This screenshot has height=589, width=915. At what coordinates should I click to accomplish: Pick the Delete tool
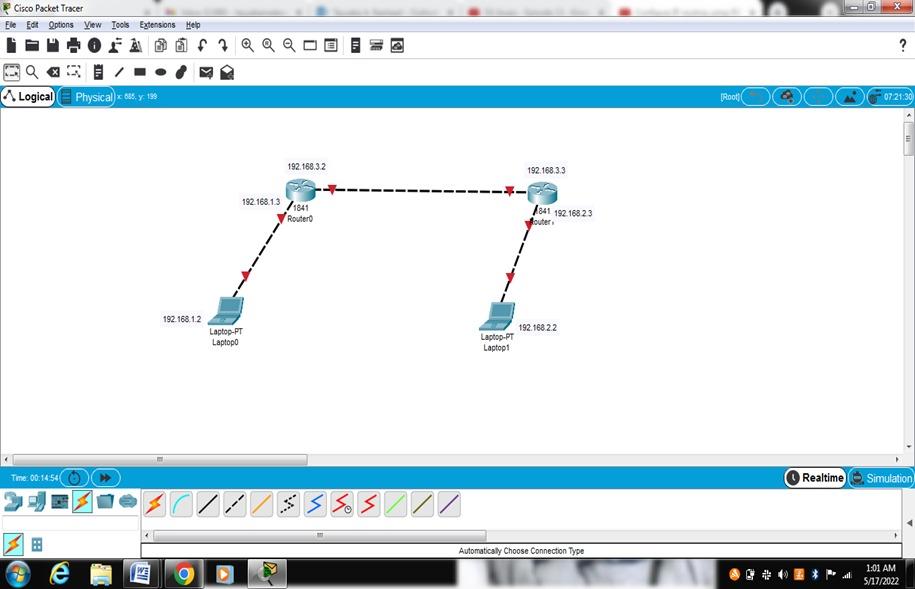tap(53, 72)
